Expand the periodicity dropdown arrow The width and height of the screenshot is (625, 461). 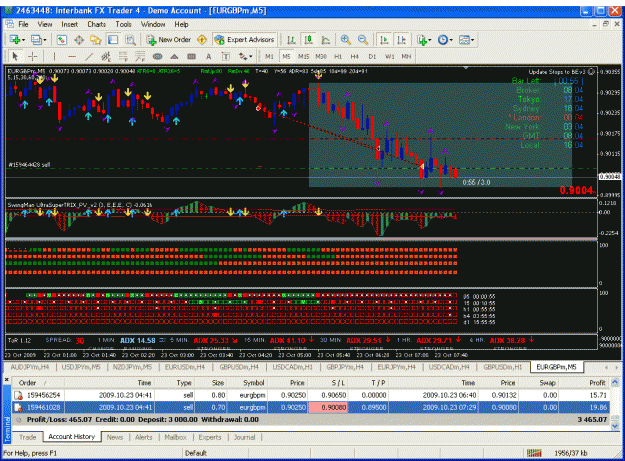[451, 40]
